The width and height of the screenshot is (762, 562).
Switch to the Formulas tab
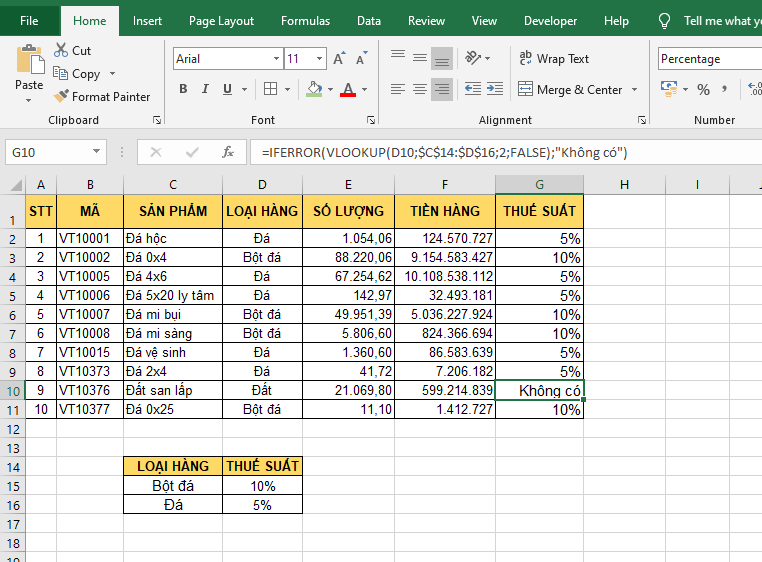[x=305, y=21]
